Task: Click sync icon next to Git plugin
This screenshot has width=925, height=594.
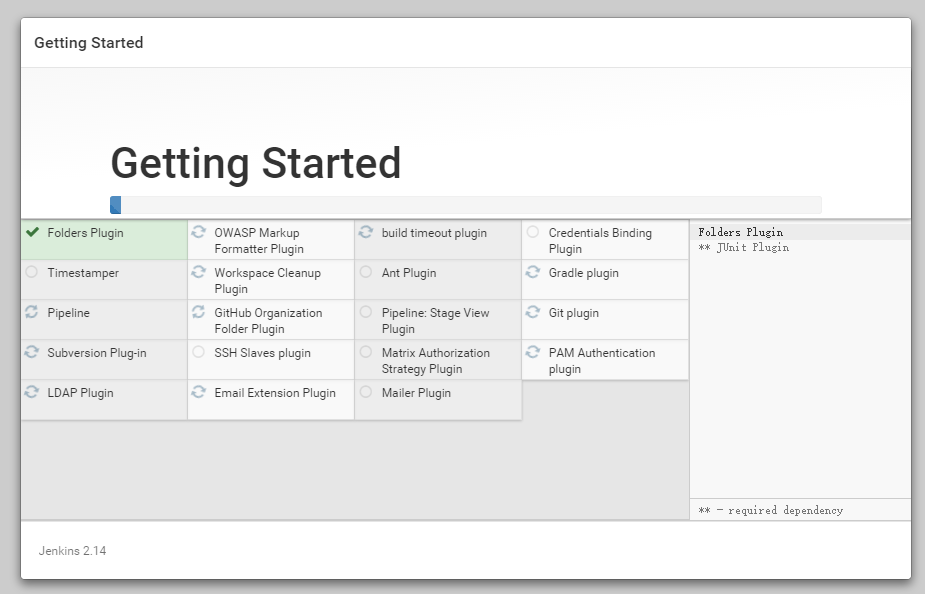Action: pos(533,312)
